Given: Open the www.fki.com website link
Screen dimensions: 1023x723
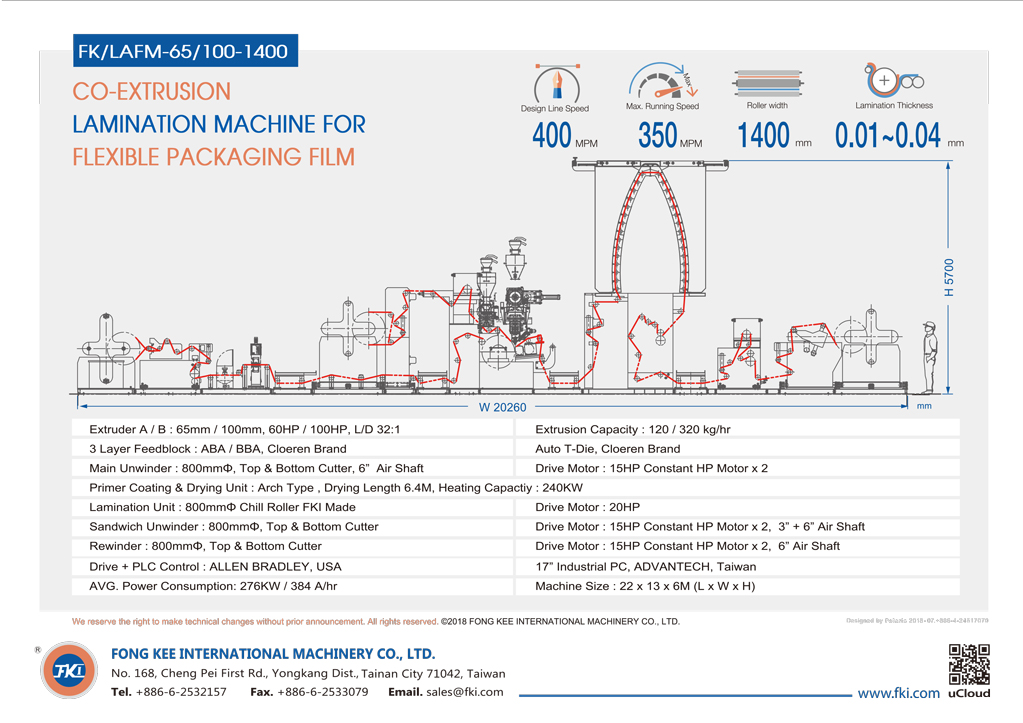Looking at the screenshot, I should pos(898,693).
